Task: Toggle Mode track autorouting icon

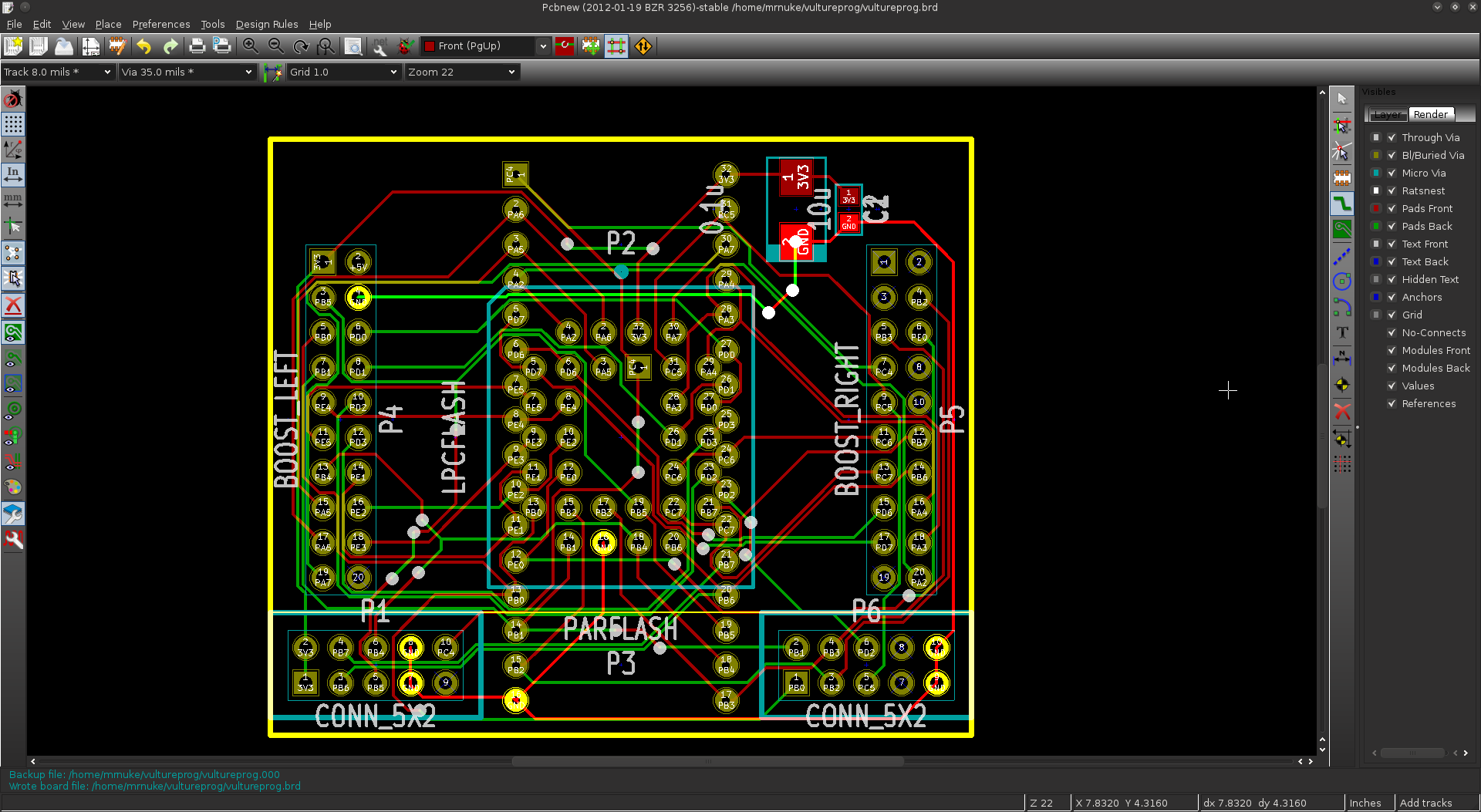Action: coord(616,46)
